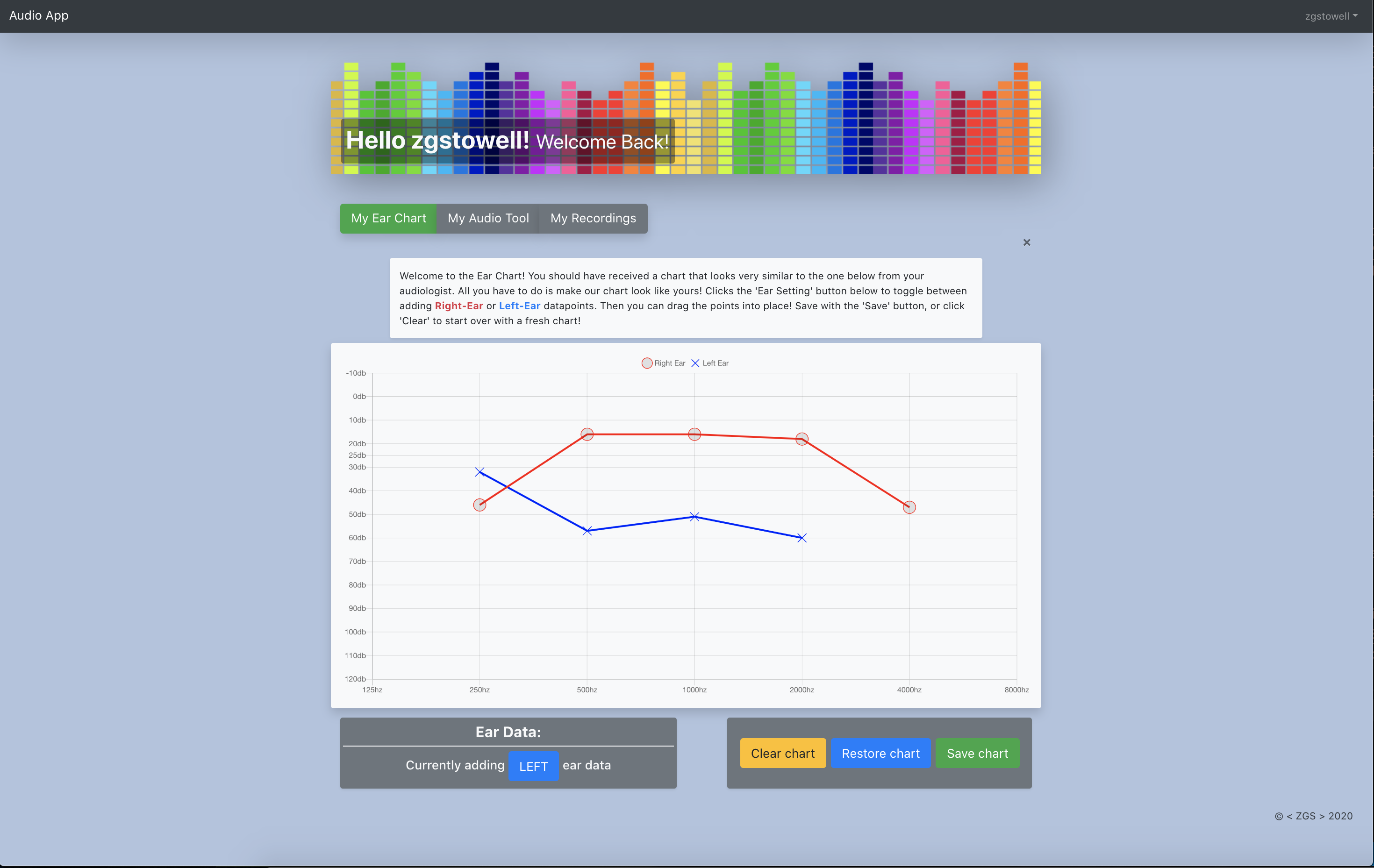Select the left-ear cross marker at 250hz
The height and width of the screenshot is (868, 1374).
click(x=479, y=472)
